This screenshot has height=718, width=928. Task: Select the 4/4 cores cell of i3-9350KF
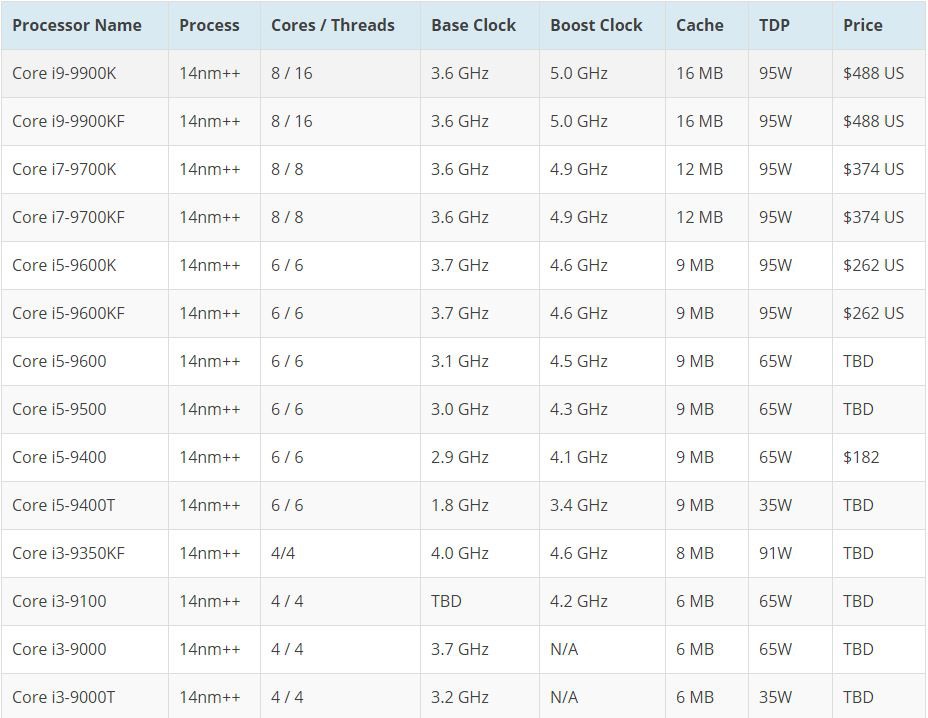[283, 553]
